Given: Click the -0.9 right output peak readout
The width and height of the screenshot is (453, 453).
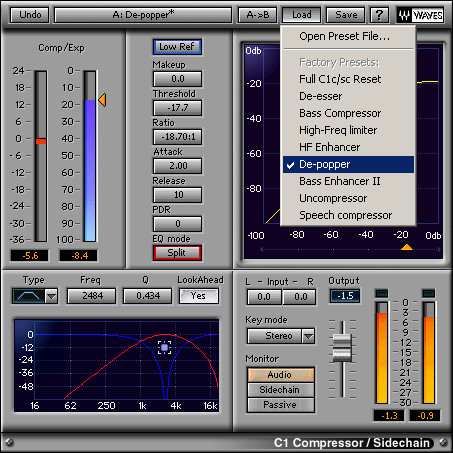Looking at the screenshot, I should 425,416.
